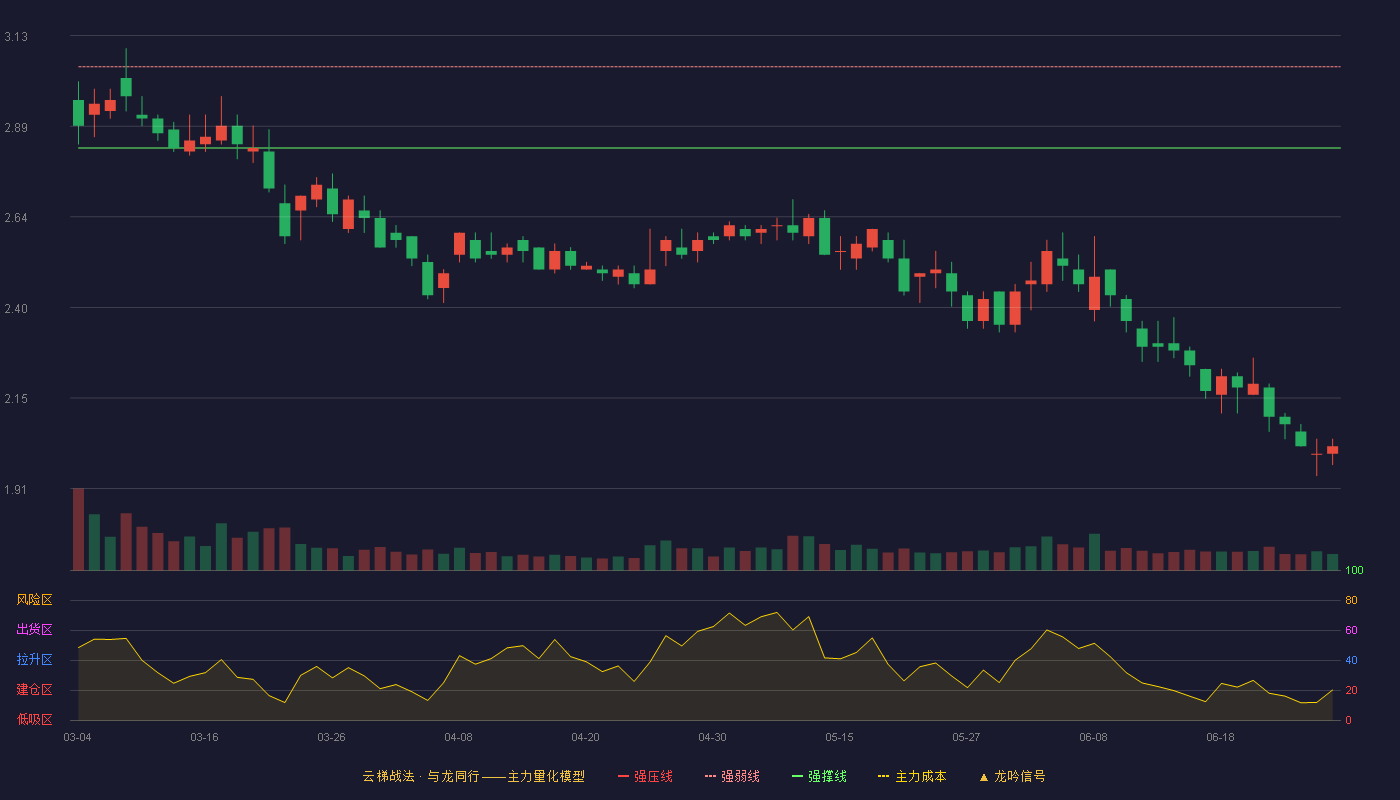Select the red dotted horizontal line near top
Viewport: 1400px width, 800px height.
point(709,67)
